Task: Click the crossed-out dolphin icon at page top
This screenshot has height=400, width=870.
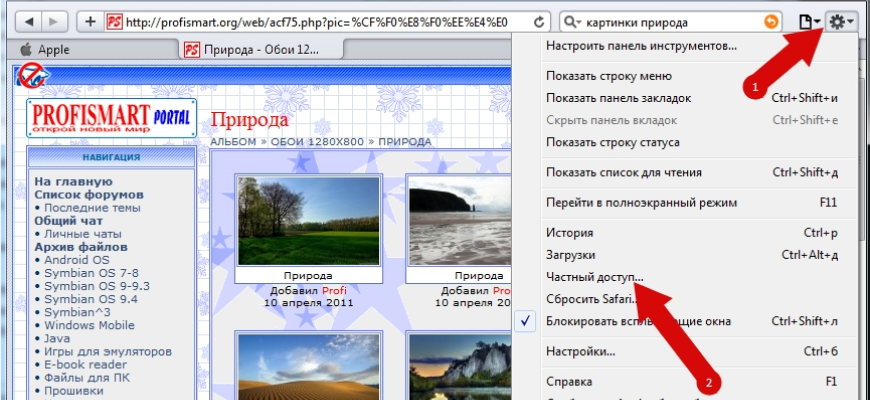Action: click(33, 75)
